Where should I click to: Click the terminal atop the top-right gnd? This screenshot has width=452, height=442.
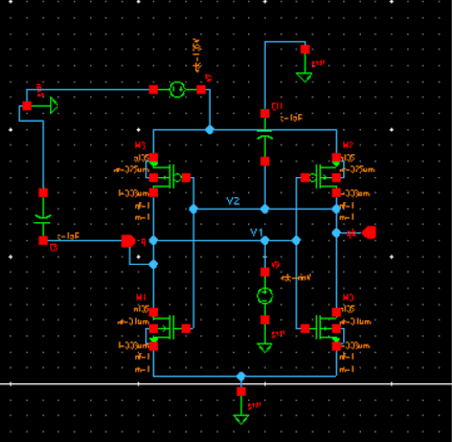coord(305,49)
